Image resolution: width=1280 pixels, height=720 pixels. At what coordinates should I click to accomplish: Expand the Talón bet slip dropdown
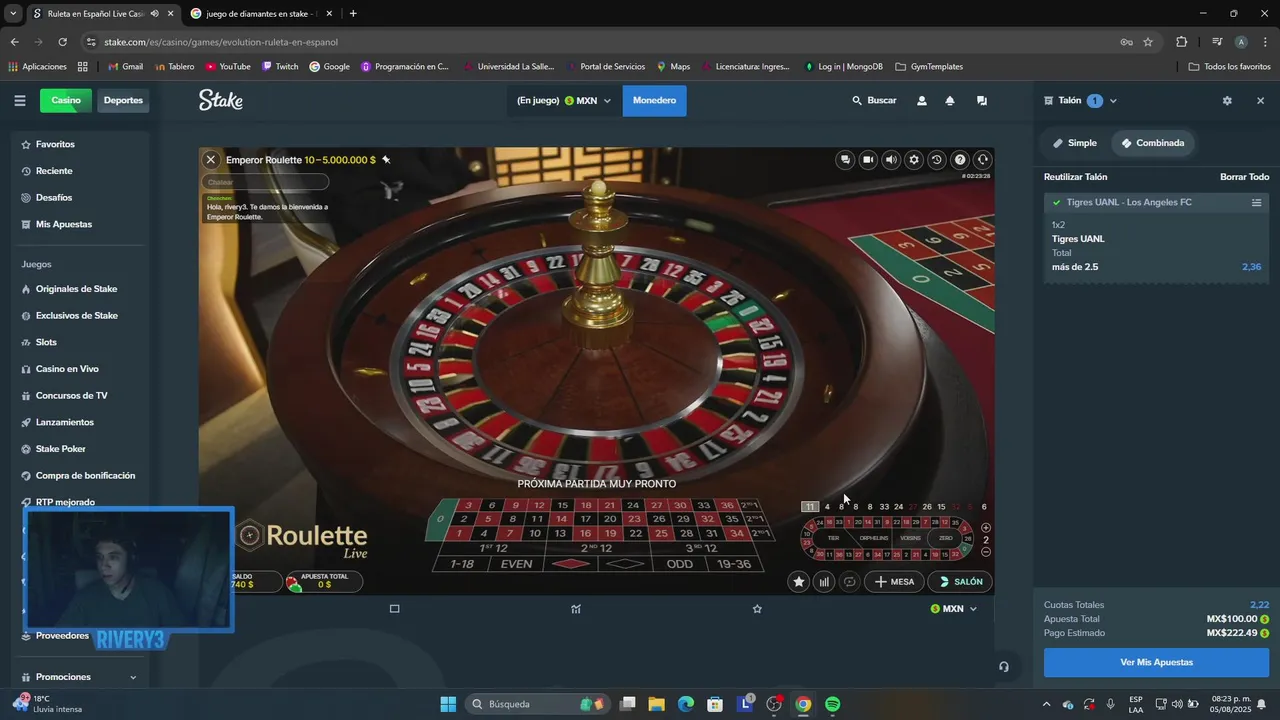pos(1113,101)
